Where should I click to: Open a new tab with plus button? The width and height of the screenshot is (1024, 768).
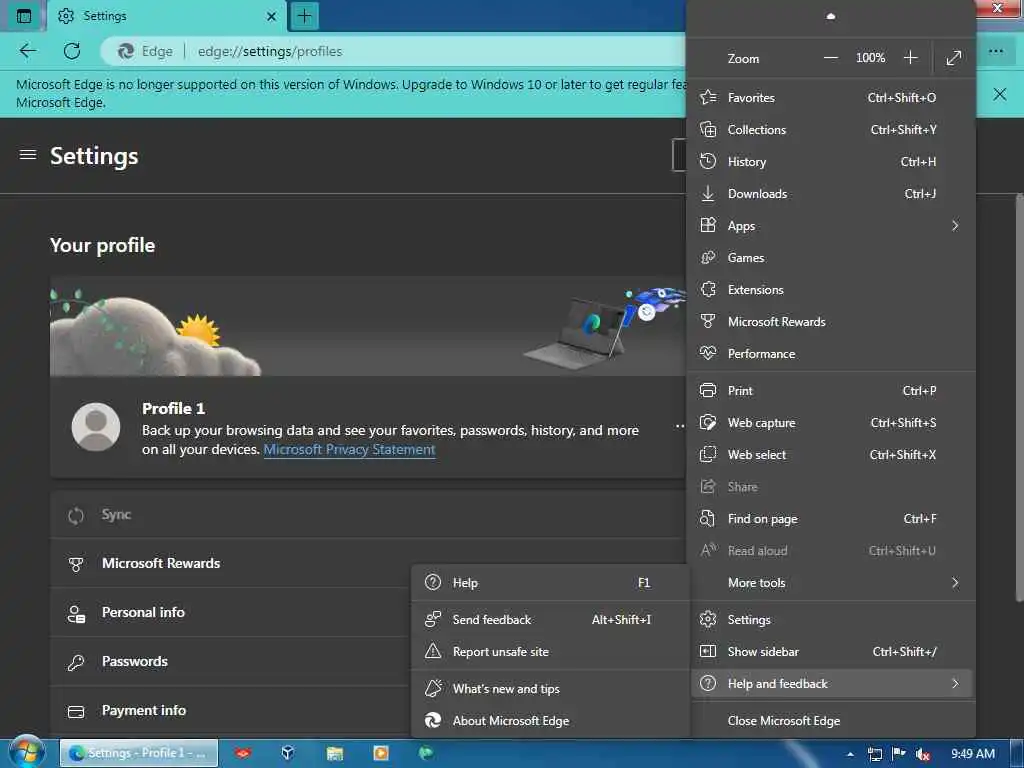[x=304, y=16]
